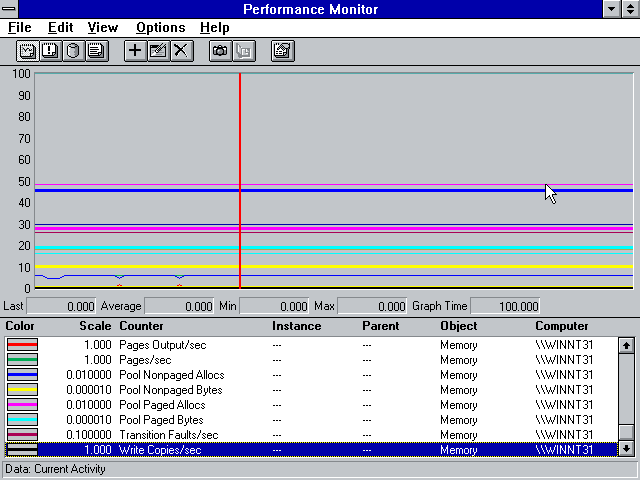Click the legend scroll down arrow
The width and height of the screenshot is (640, 480).
tap(626, 449)
